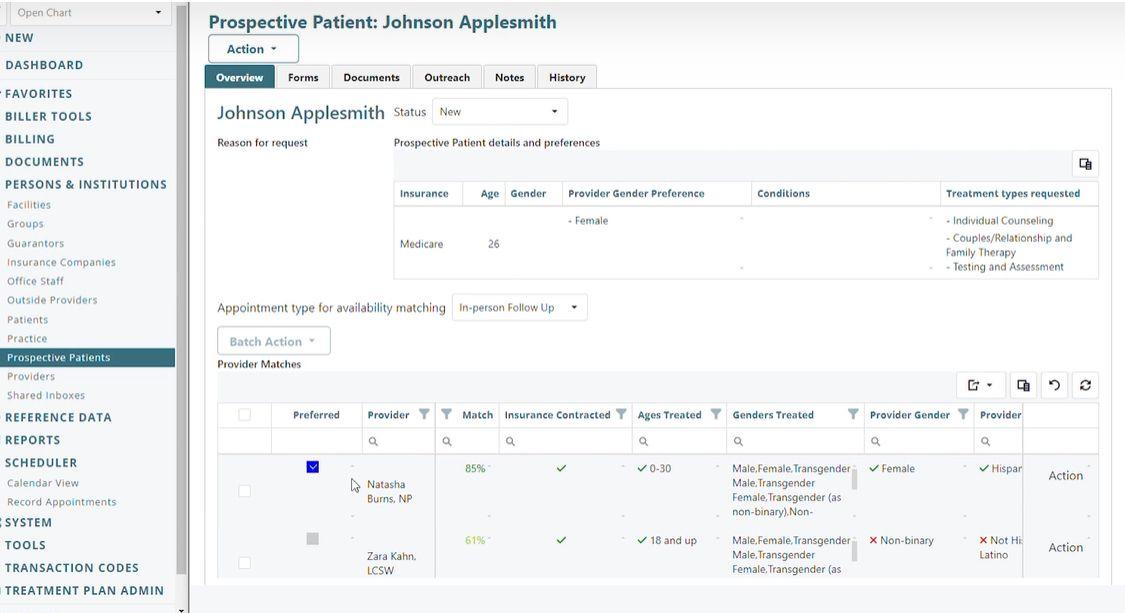1125x613 pixels.
Task: Open Calendar View in the sidebar
Action: (43, 483)
